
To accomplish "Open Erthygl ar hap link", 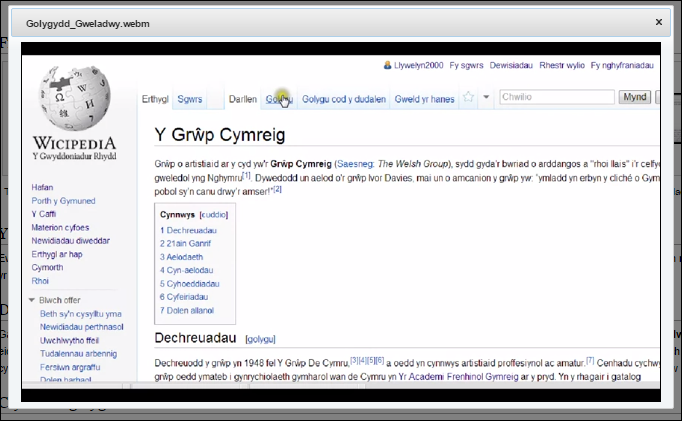I will coord(57,254).
